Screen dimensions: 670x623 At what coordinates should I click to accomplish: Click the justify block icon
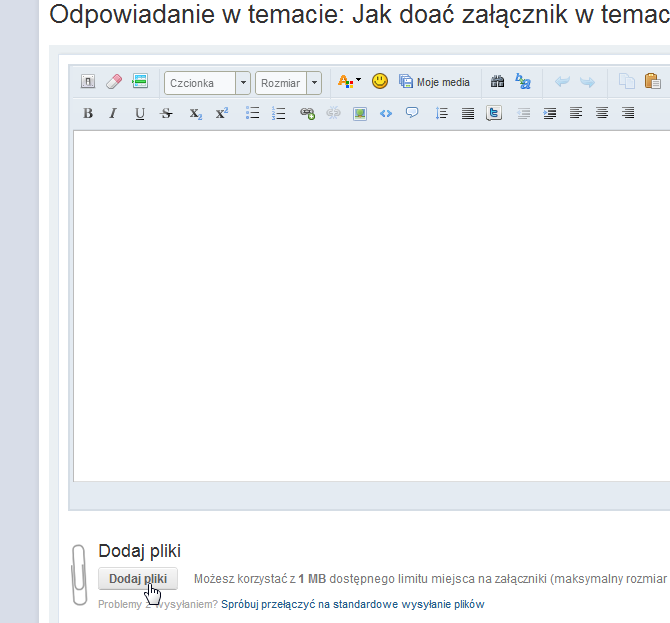pos(468,113)
